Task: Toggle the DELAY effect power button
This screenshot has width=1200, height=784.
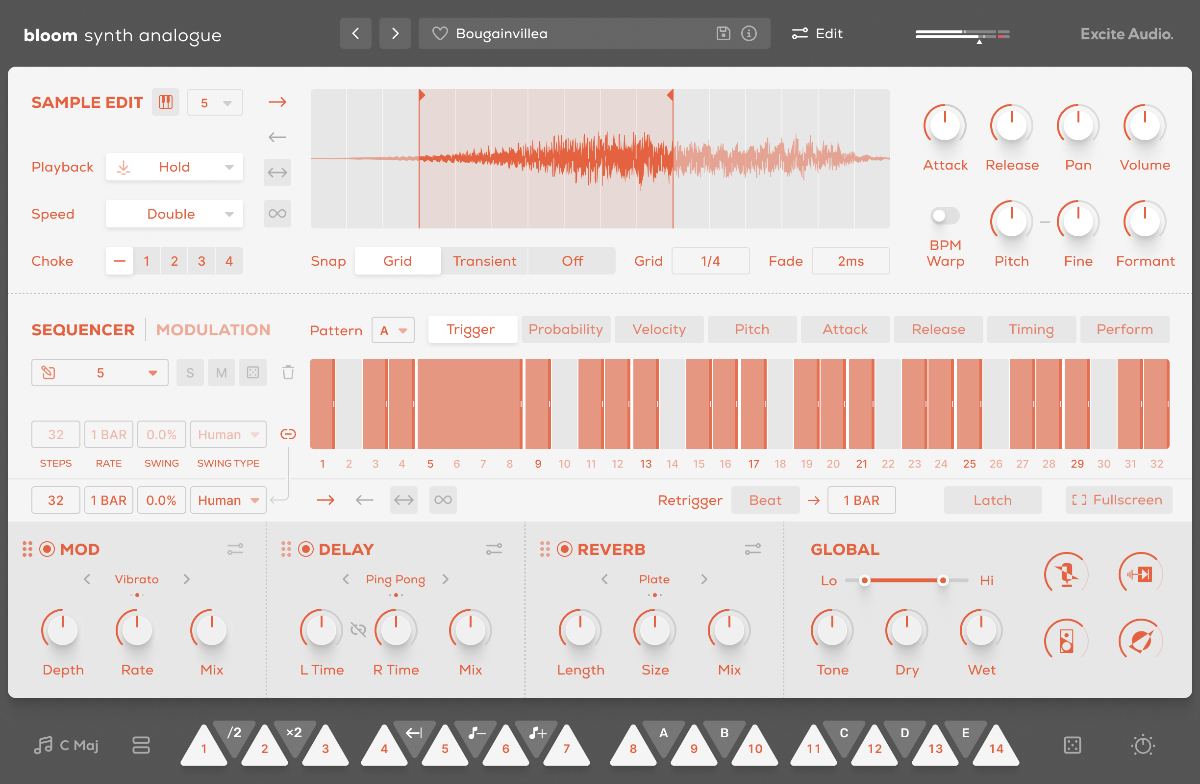Action: point(306,549)
